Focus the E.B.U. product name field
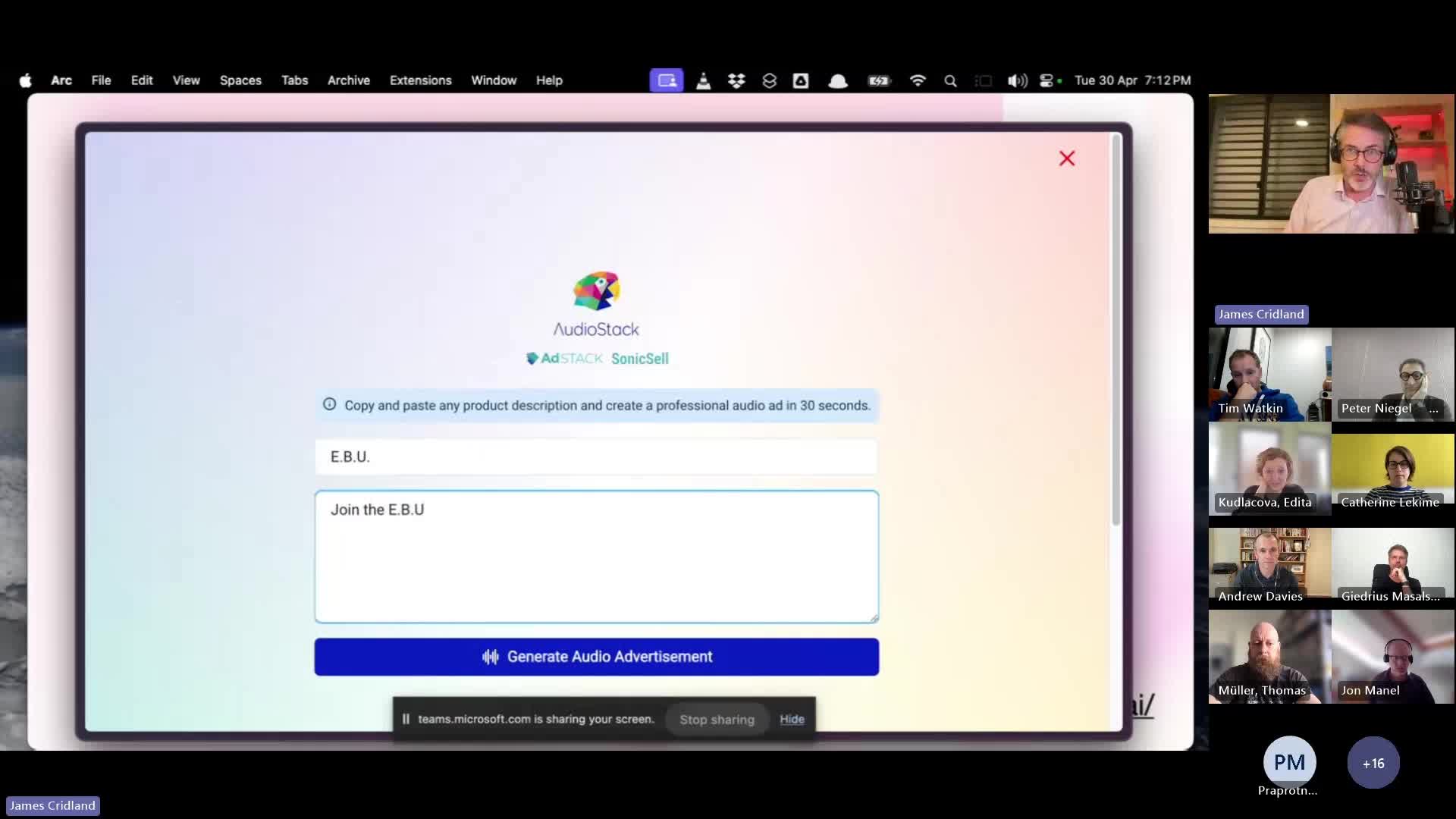 click(596, 457)
